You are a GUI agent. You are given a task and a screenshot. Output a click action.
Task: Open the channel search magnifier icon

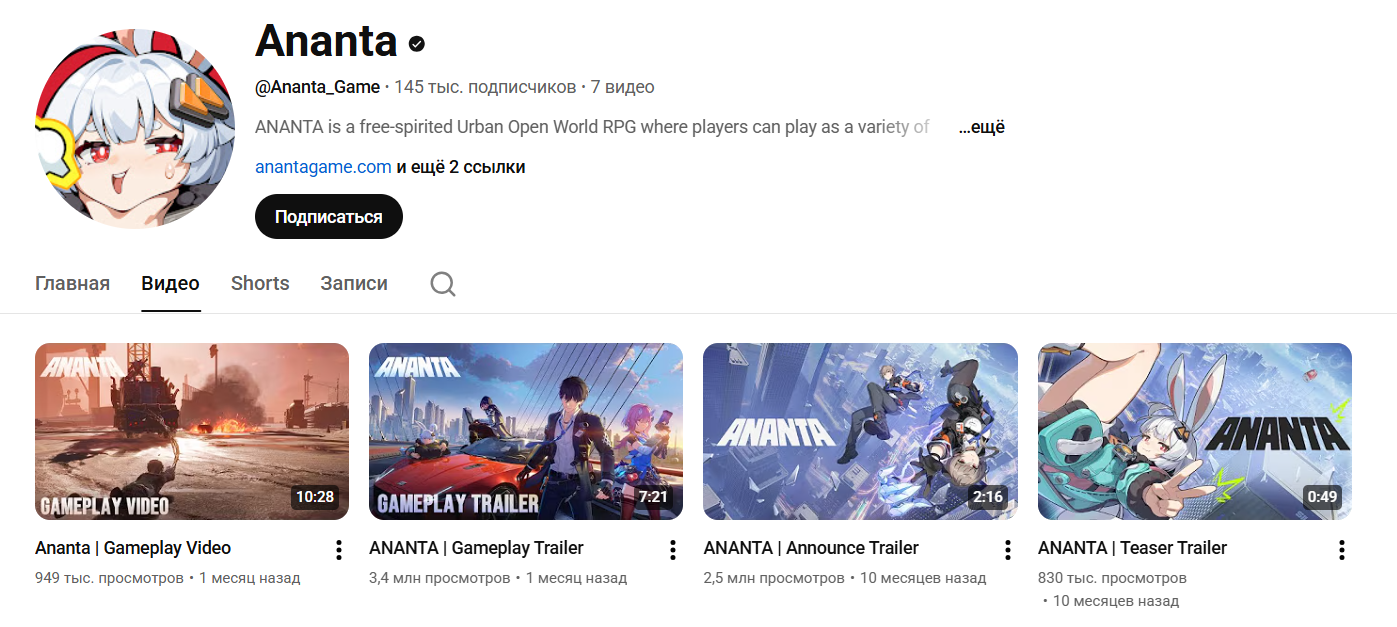tap(443, 284)
